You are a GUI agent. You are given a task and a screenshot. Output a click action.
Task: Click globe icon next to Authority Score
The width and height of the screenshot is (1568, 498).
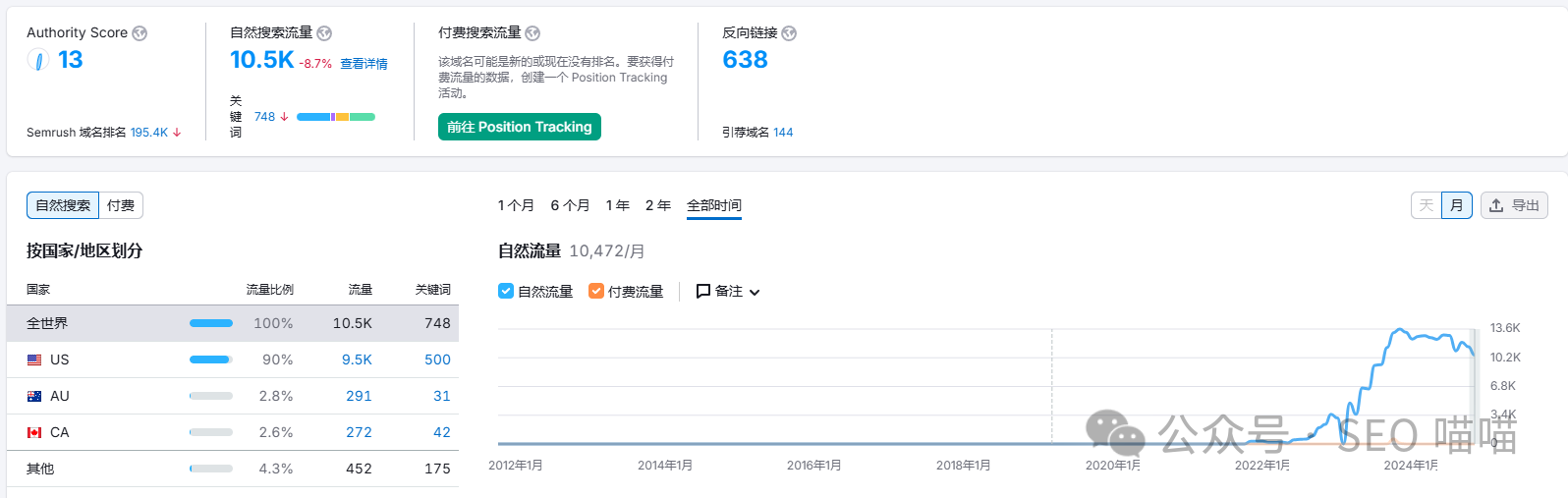tap(140, 33)
